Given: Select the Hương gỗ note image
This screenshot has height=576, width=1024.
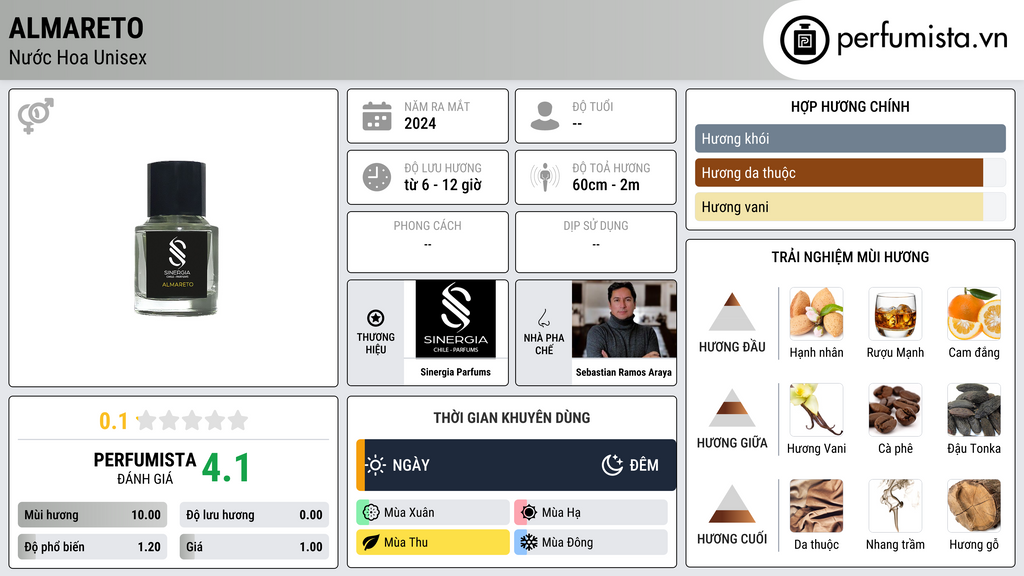Looking at the screenshot, I should pyautogui.click(x=974, y=506).
